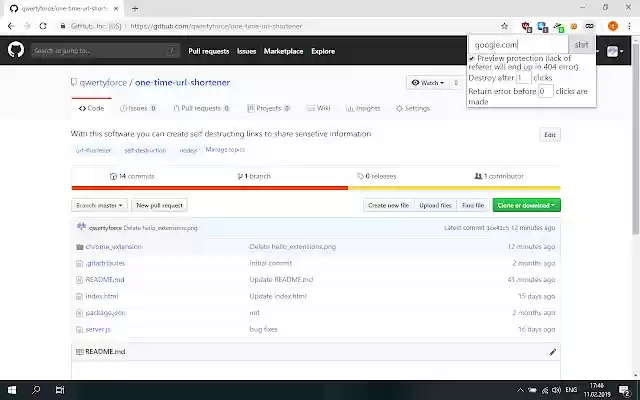Click the GitHub Octocat logo
Image resolution: width=640 pixels, height=400 pixels.
tap(16, 50)
